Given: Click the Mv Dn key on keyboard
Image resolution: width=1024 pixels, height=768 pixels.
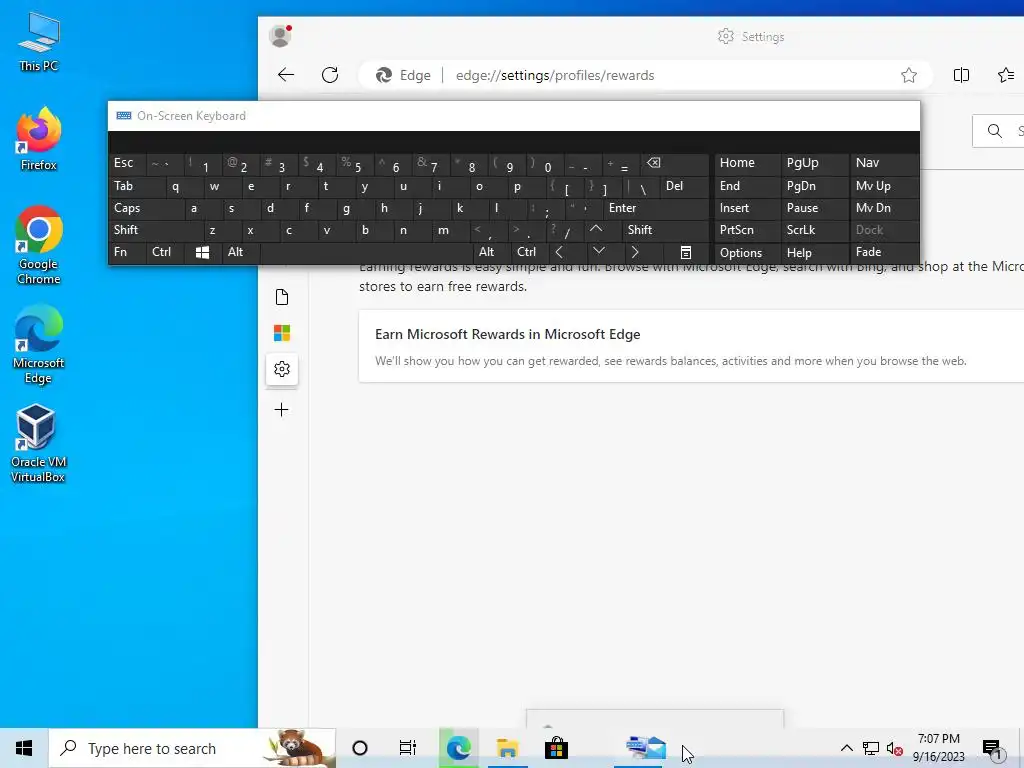Looking at the screenshot, I should click(x=884, y=208).
